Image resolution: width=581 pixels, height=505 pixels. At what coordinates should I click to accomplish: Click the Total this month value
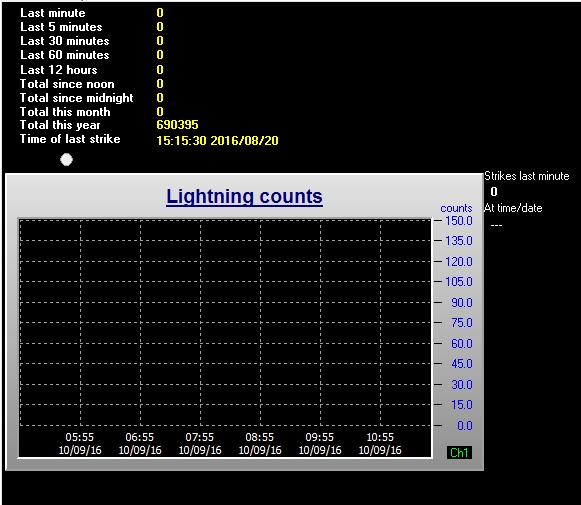[x=160, y=112]
